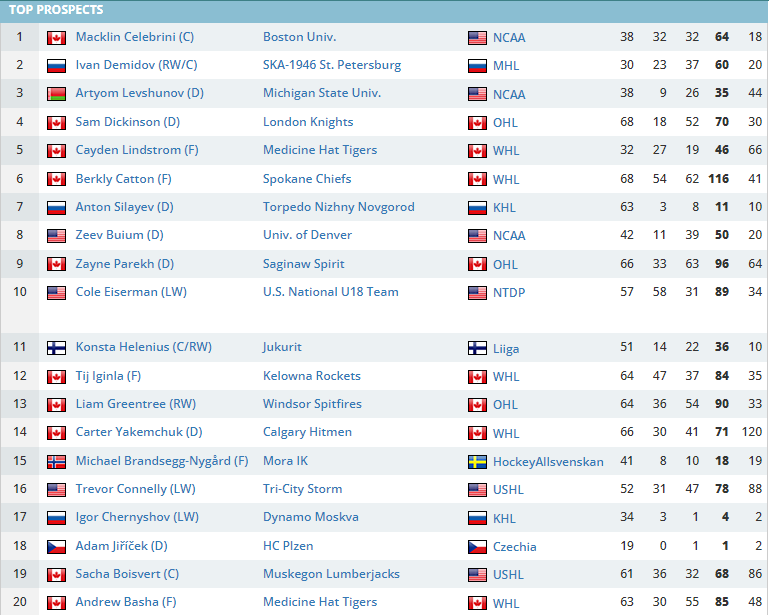Open Muskegon Lumberjacks team page
This screenshot has width=769, height=615.
331,573
